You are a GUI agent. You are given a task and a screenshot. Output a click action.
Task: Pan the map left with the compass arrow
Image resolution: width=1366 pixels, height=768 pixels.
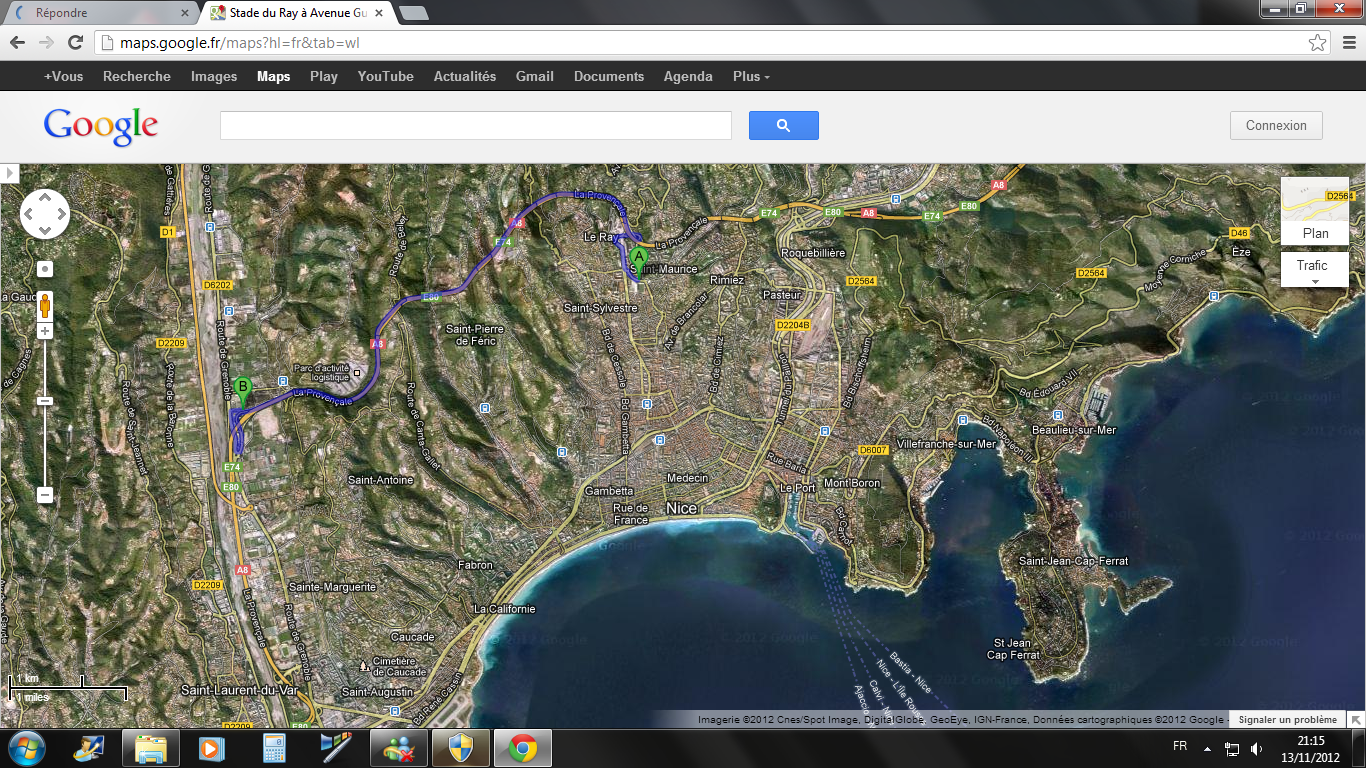pos(29,213)
